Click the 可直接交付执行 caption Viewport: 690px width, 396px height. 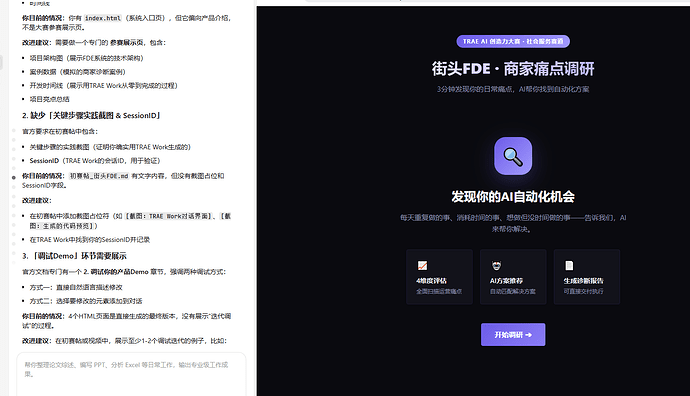pos(583,291)
